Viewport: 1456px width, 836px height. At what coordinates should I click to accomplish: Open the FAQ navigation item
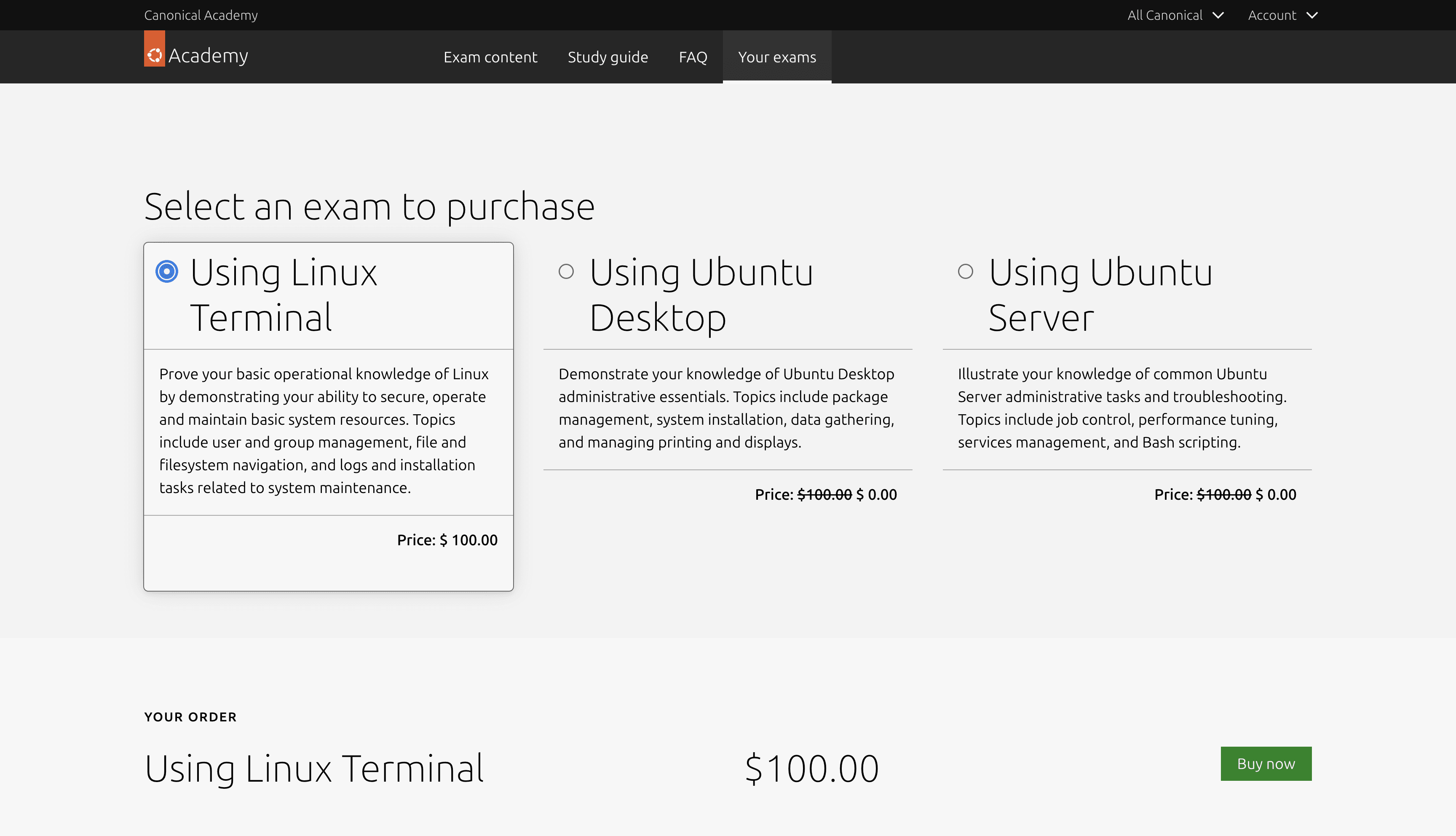pos(693,57)
